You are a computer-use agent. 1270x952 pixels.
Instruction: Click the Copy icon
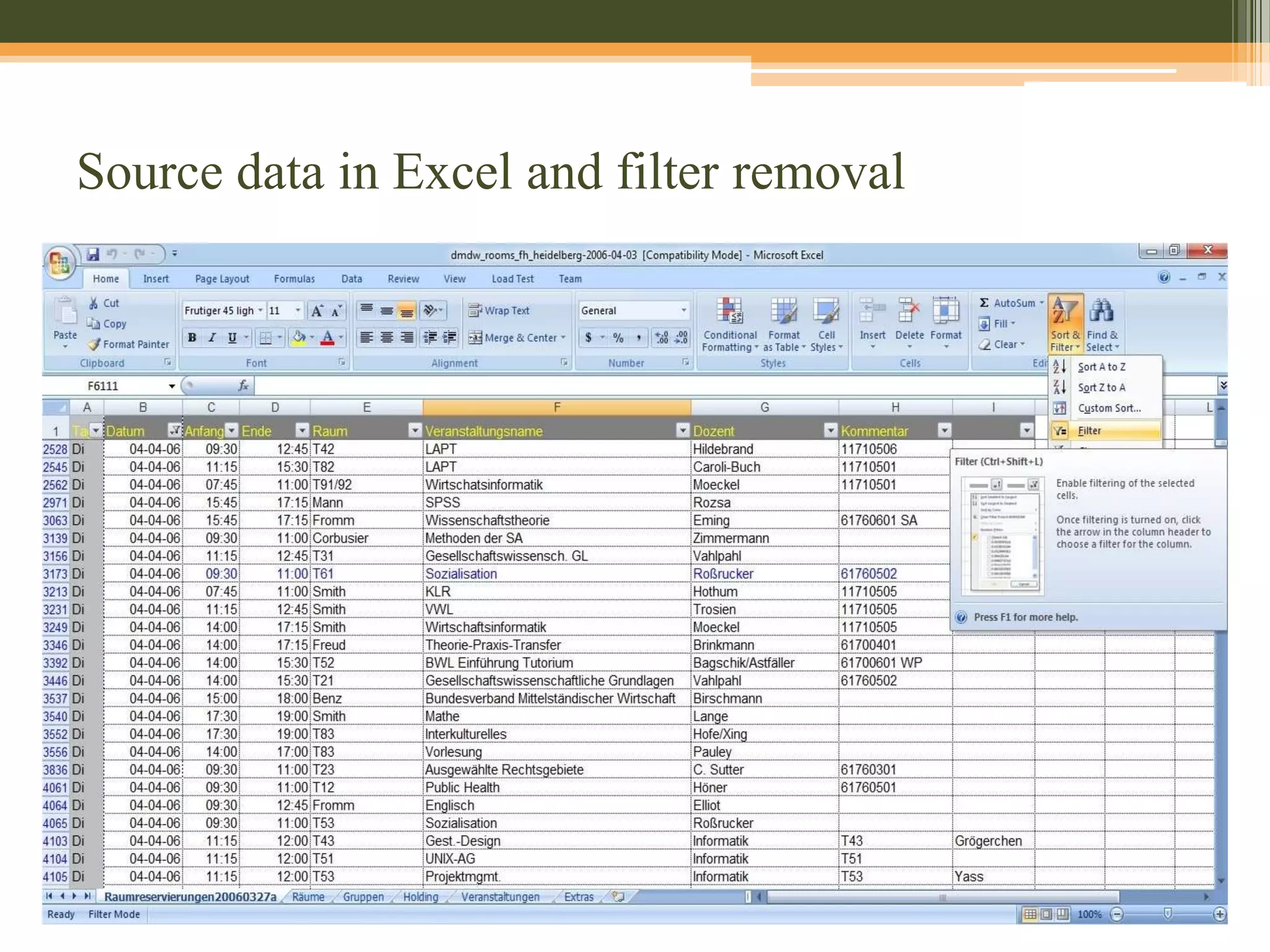tap(93, 324)
